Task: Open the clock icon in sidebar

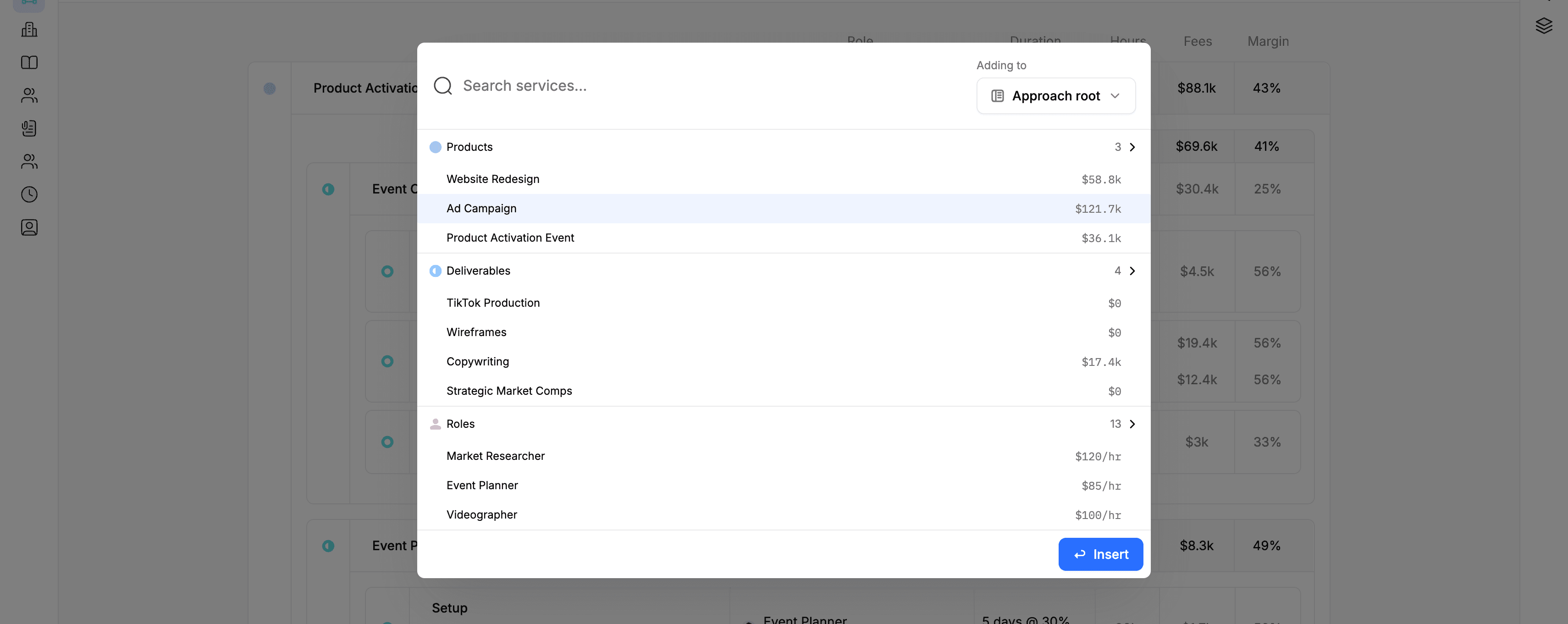Action: click(29, 194)
